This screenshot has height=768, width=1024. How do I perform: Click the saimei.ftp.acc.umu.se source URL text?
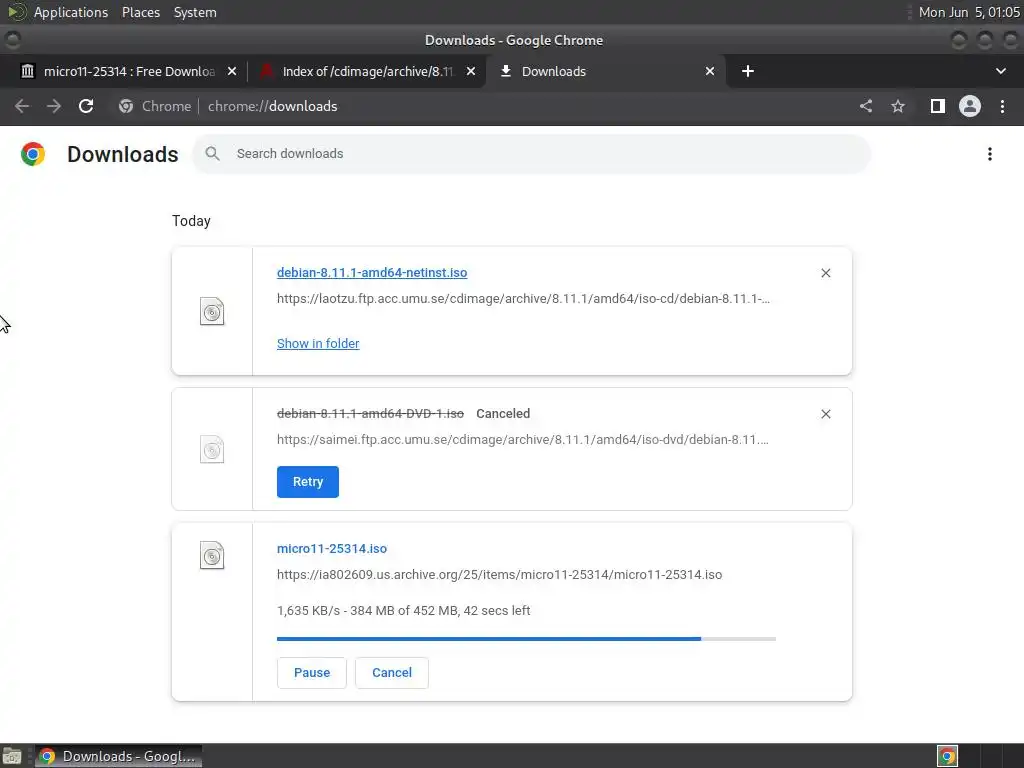(x=522, y=440)
